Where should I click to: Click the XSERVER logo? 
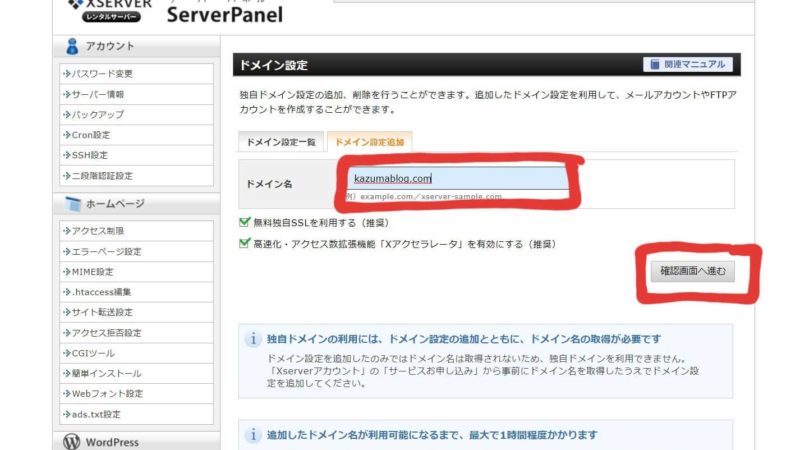tap(111, 10)
